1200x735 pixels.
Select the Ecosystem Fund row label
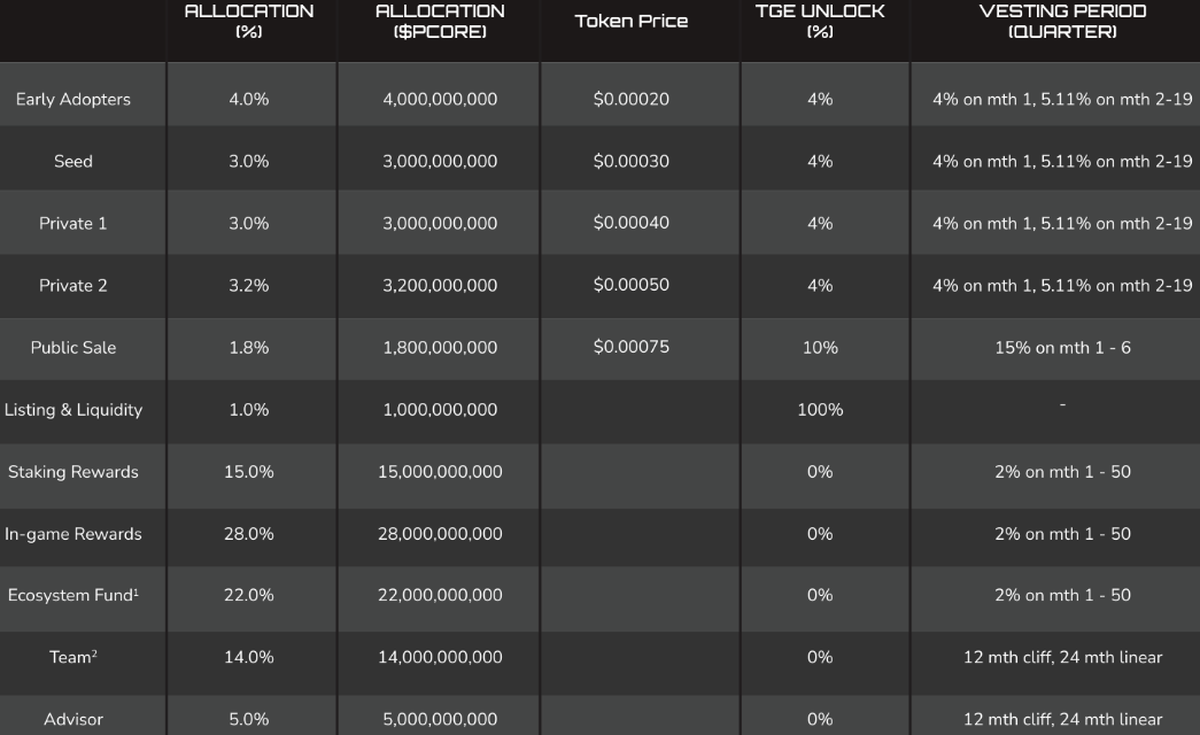pos(73,595)
